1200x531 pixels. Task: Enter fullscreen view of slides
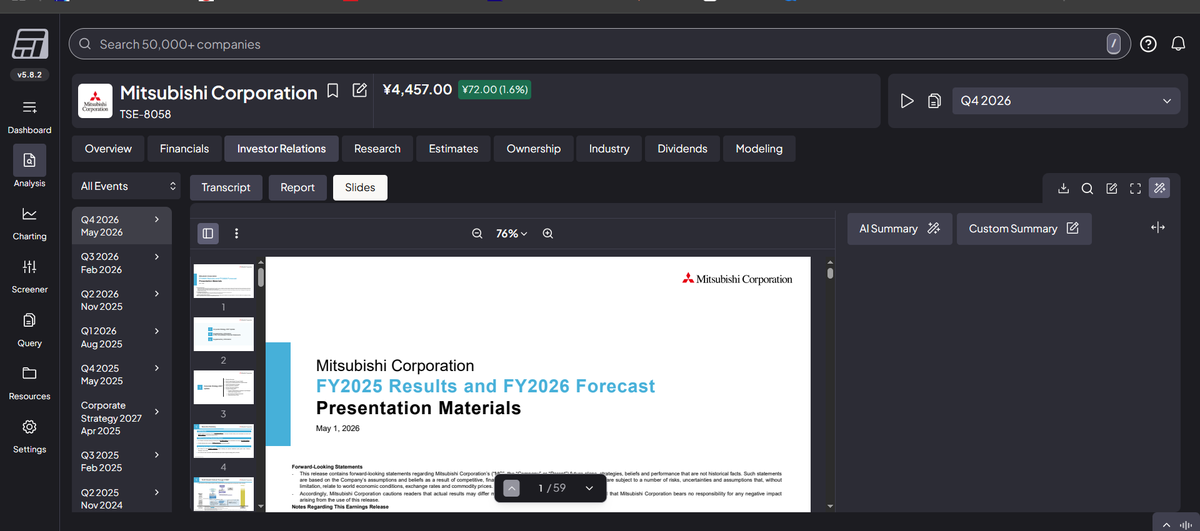coord(1135,188)
